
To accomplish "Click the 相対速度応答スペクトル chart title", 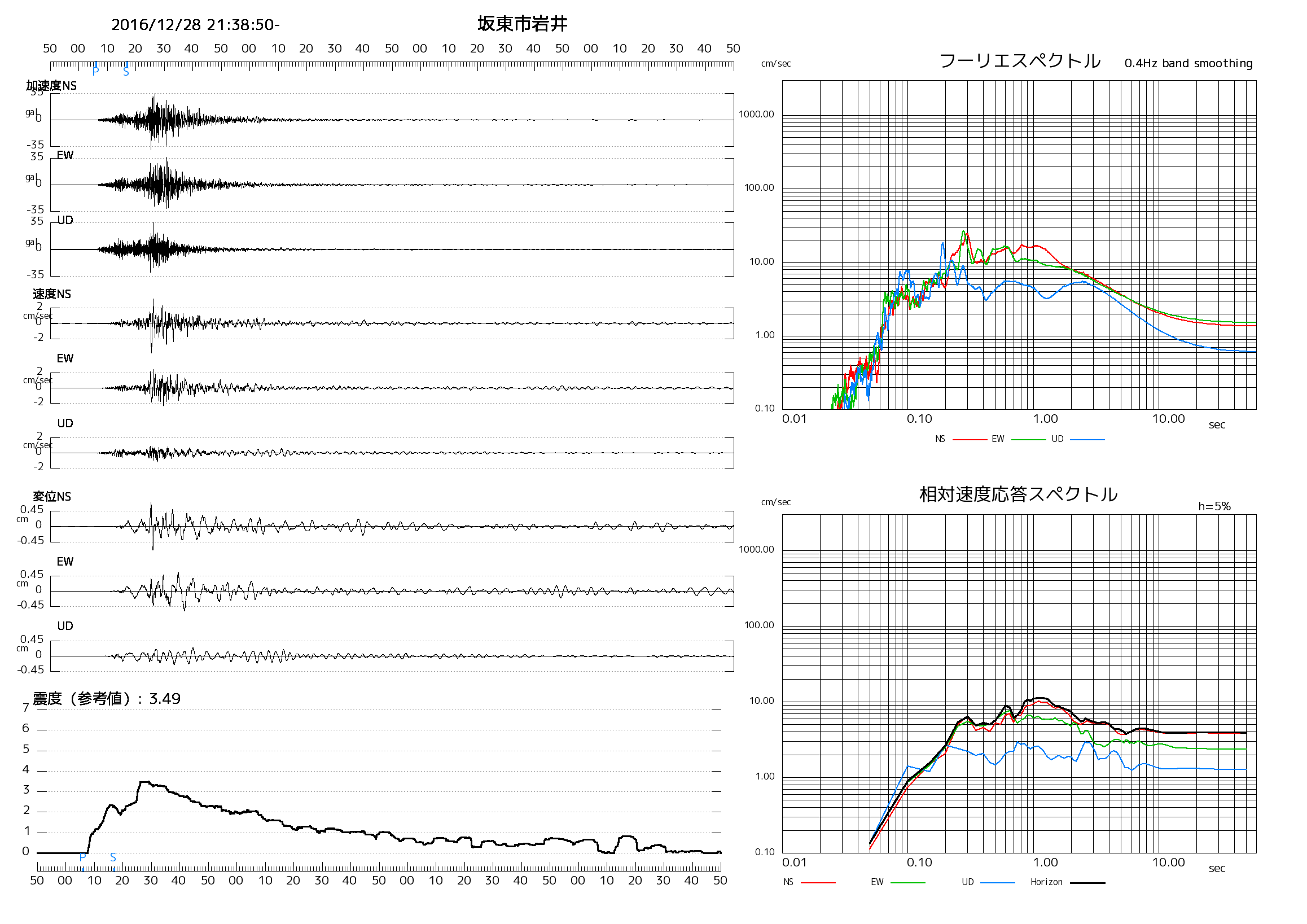I will (x=1019, y=494).
